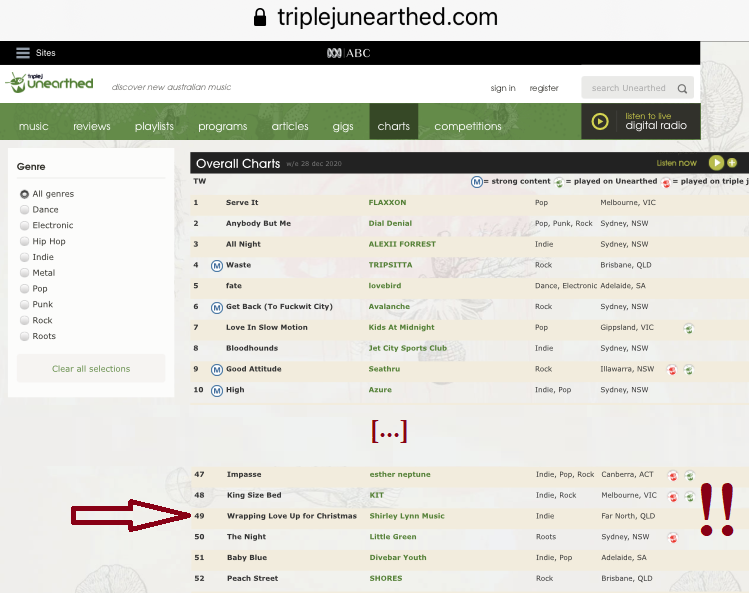Viewport: 749px width, 593px height.
Task: Open artist lovebird link
Action: [x=385, y=286]
